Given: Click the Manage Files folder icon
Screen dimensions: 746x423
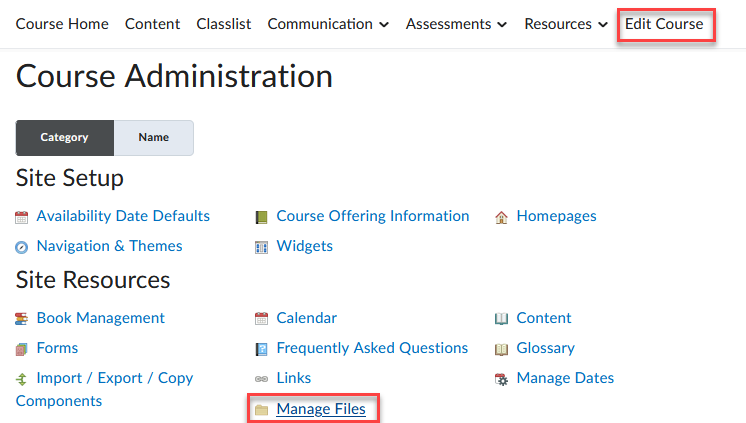Looking at the screenshot, I should [261, 409].
